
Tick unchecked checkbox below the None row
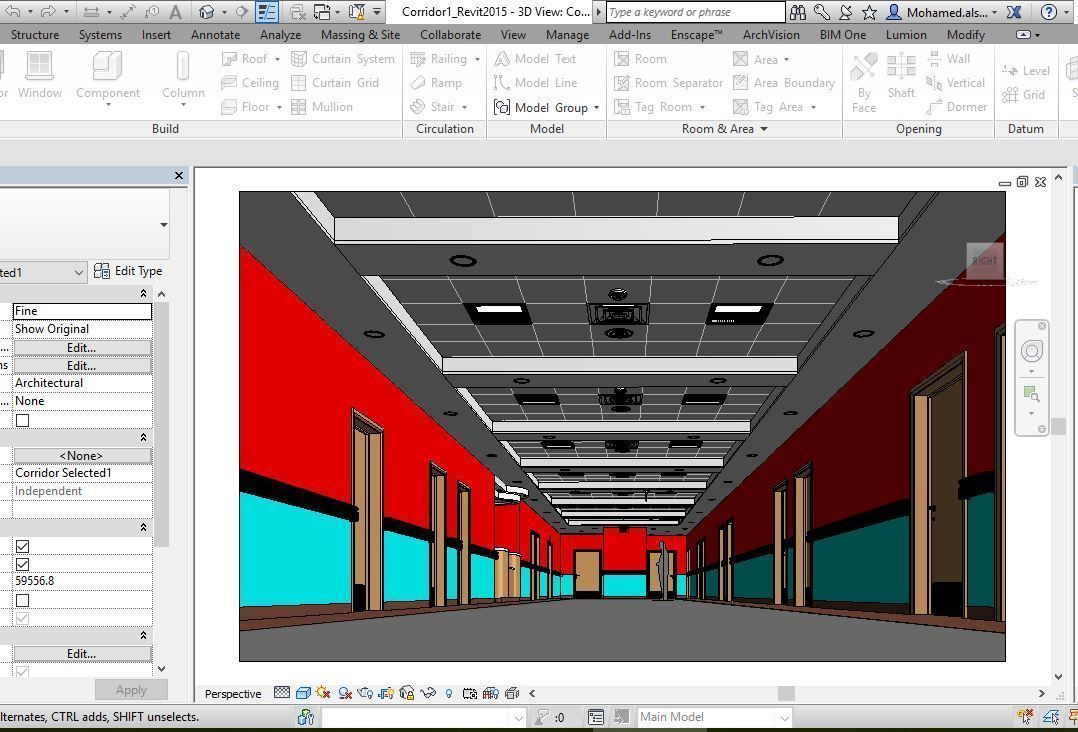(23, 420)
